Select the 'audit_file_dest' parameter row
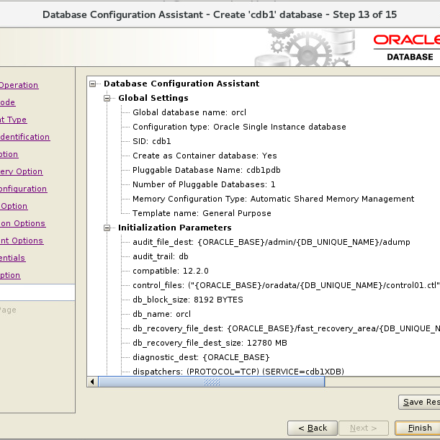Viewport: 440px width, 440px height. [271, 242]
